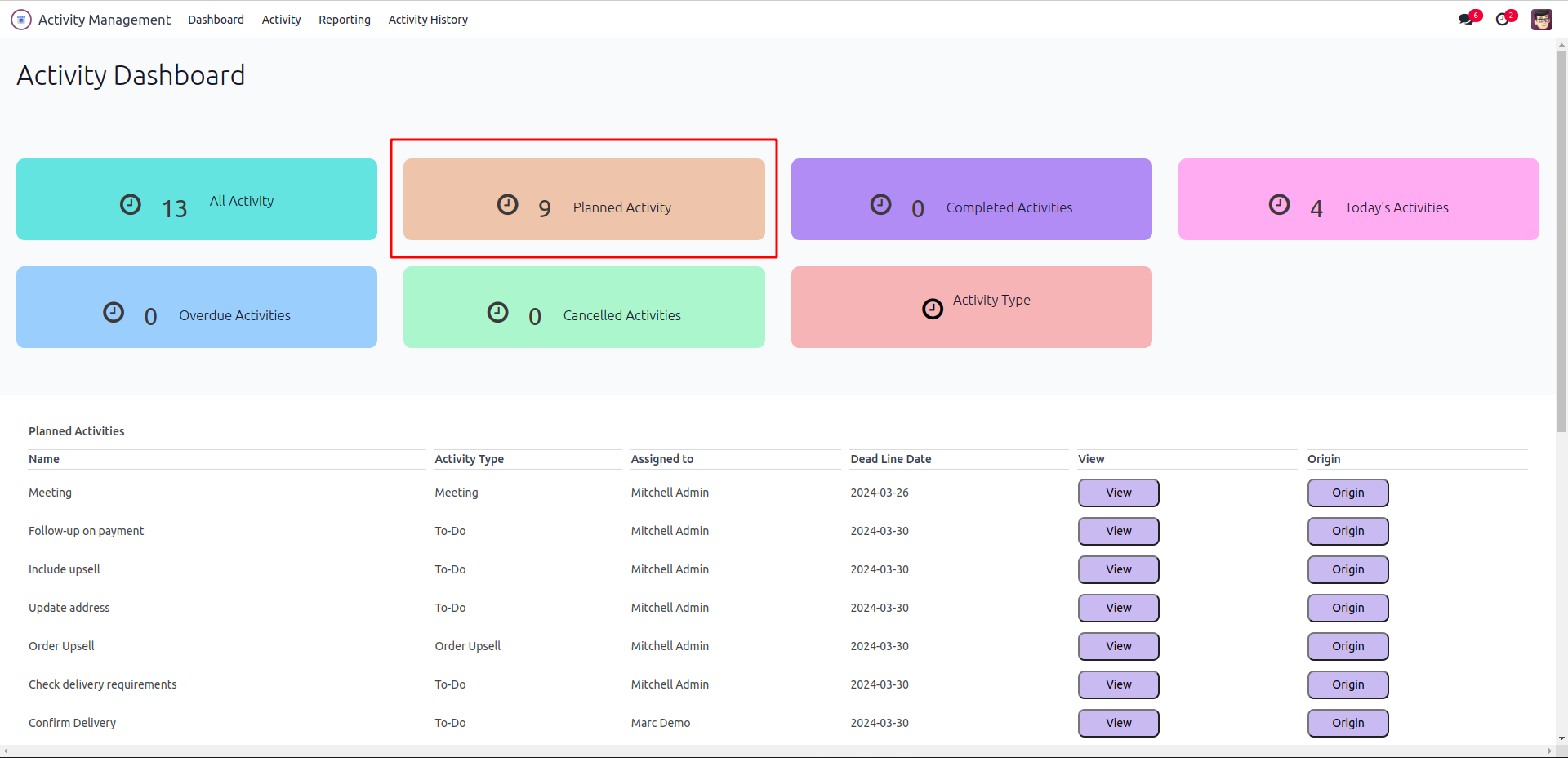This screenshot has height=758, width=1568.
Task: Open the Activity History menu
Action: [428, 20]
